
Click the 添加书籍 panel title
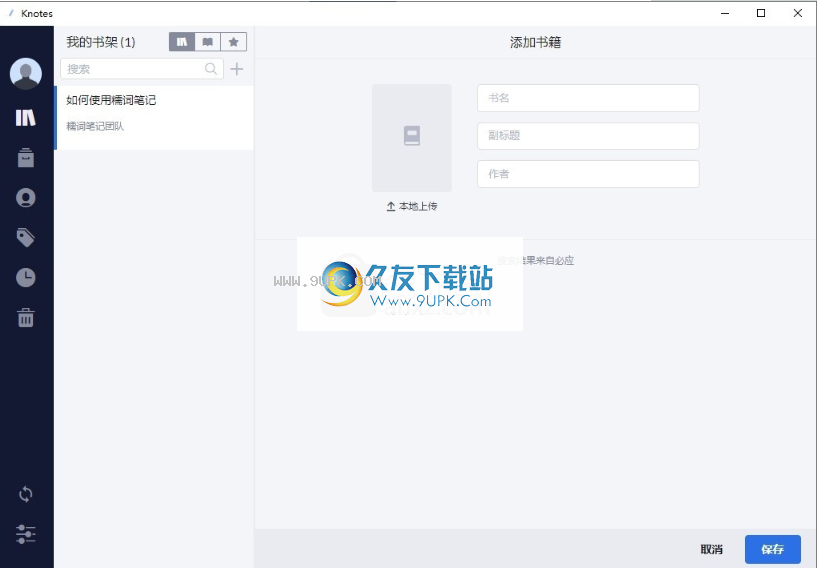click(x=536, y=42)
